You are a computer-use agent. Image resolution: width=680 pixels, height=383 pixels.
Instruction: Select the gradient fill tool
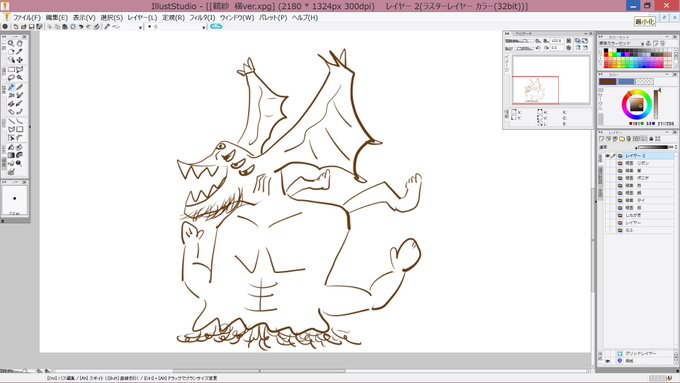(x=11, y=155)
